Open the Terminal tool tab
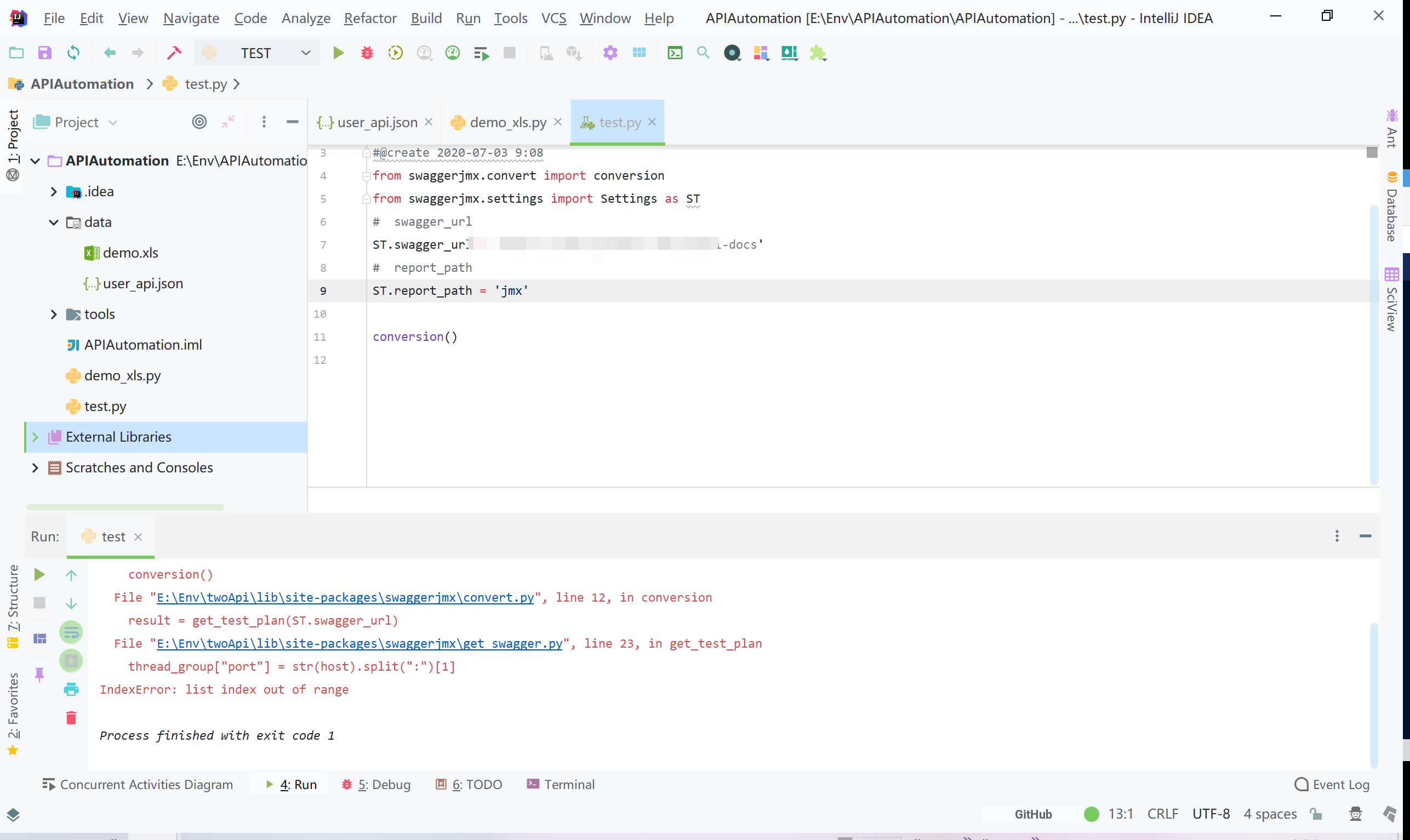Viewport: 1410px width, 840px height. pos(561,785)
